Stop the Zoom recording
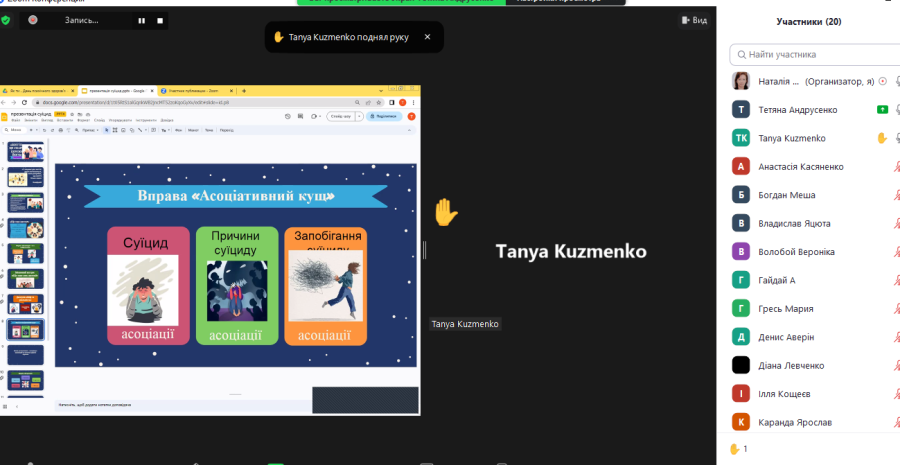The image size is (900, 465). click(160, 20)
